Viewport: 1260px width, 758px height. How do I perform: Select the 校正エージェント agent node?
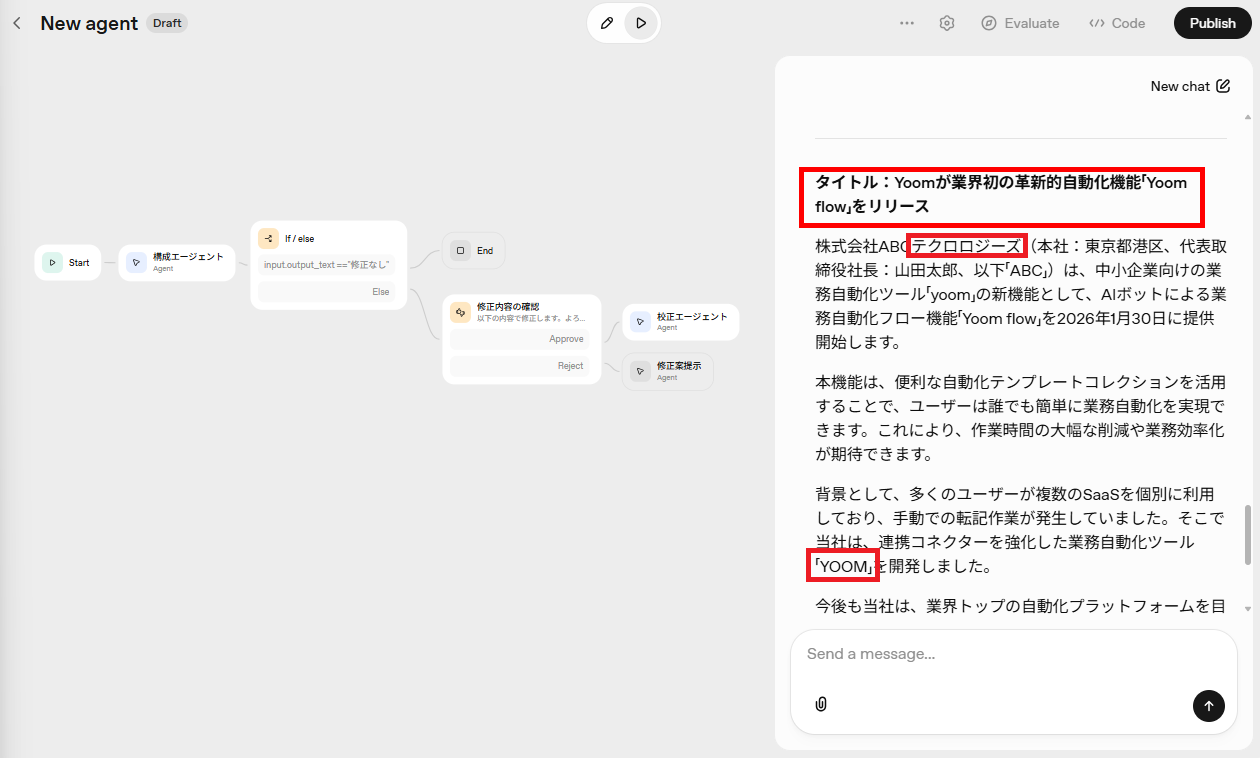point(680,321)
